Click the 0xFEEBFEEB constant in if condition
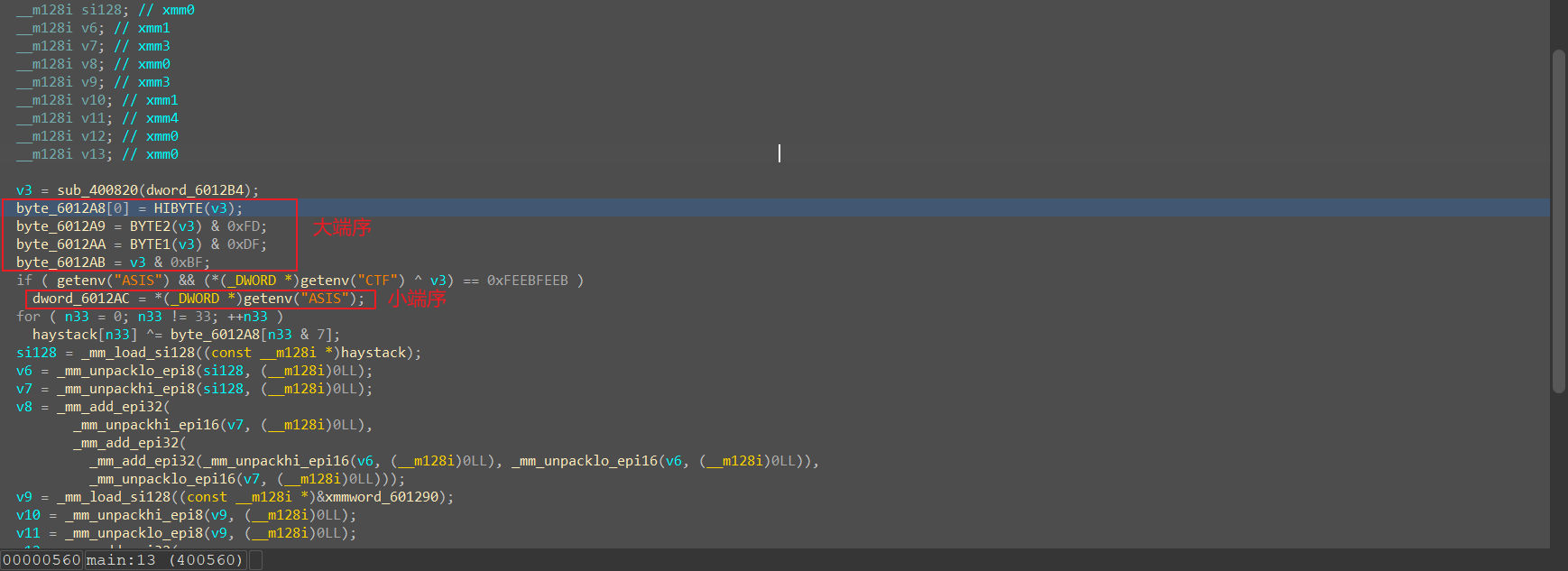This screenshot has width=1568, height=571. coord(528,281)
